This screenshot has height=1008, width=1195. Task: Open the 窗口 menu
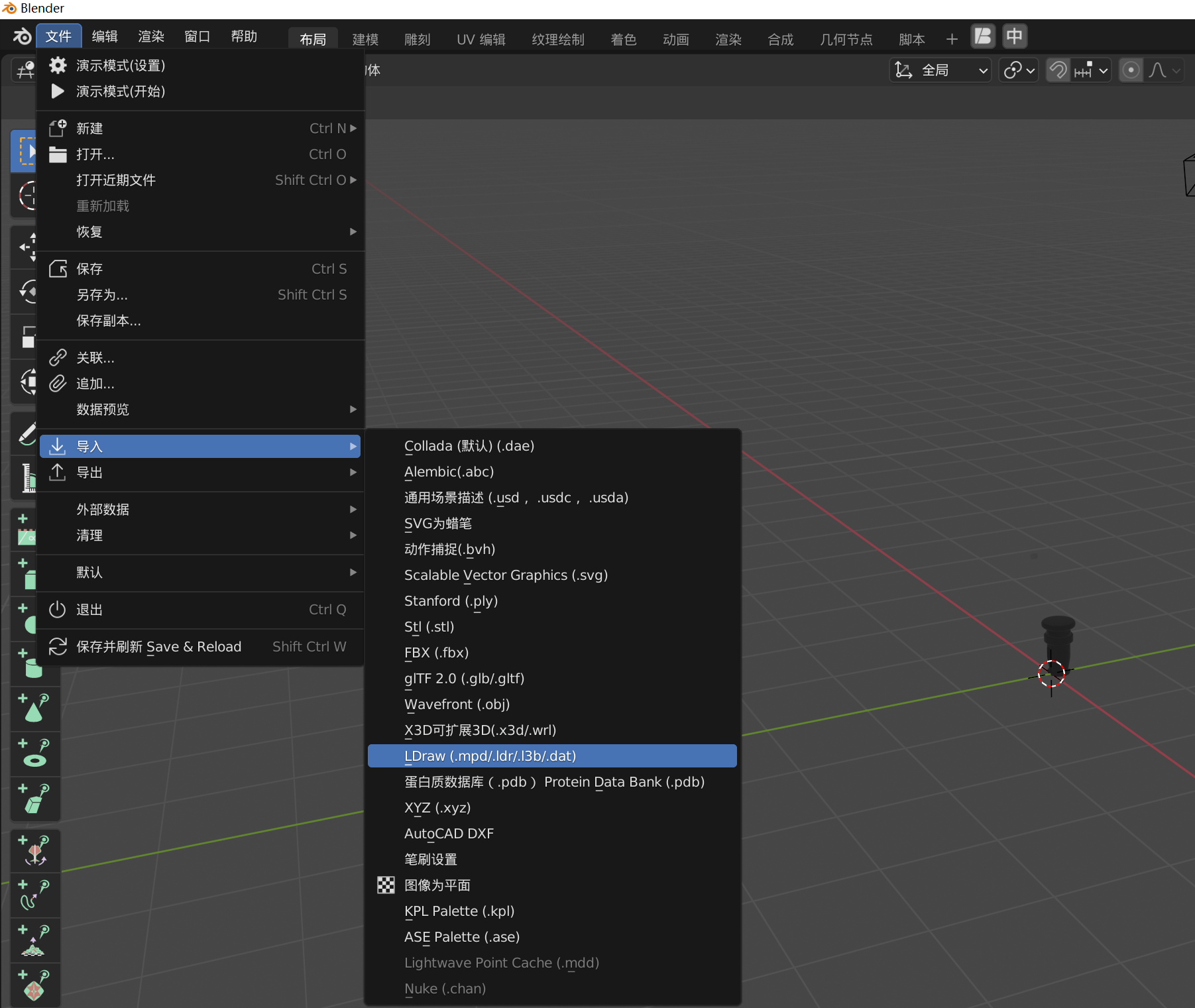pyautogui.click(x=198, y=36)
